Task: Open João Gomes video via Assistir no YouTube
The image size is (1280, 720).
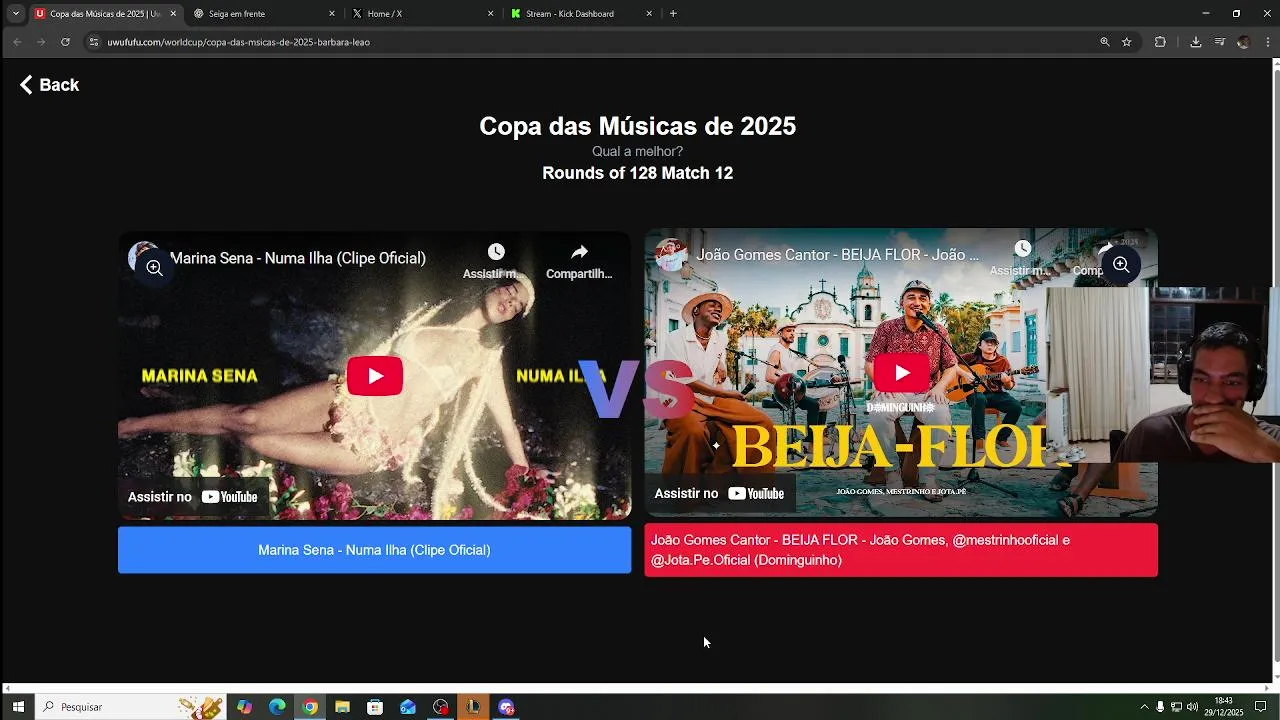Action: [719, 493]
